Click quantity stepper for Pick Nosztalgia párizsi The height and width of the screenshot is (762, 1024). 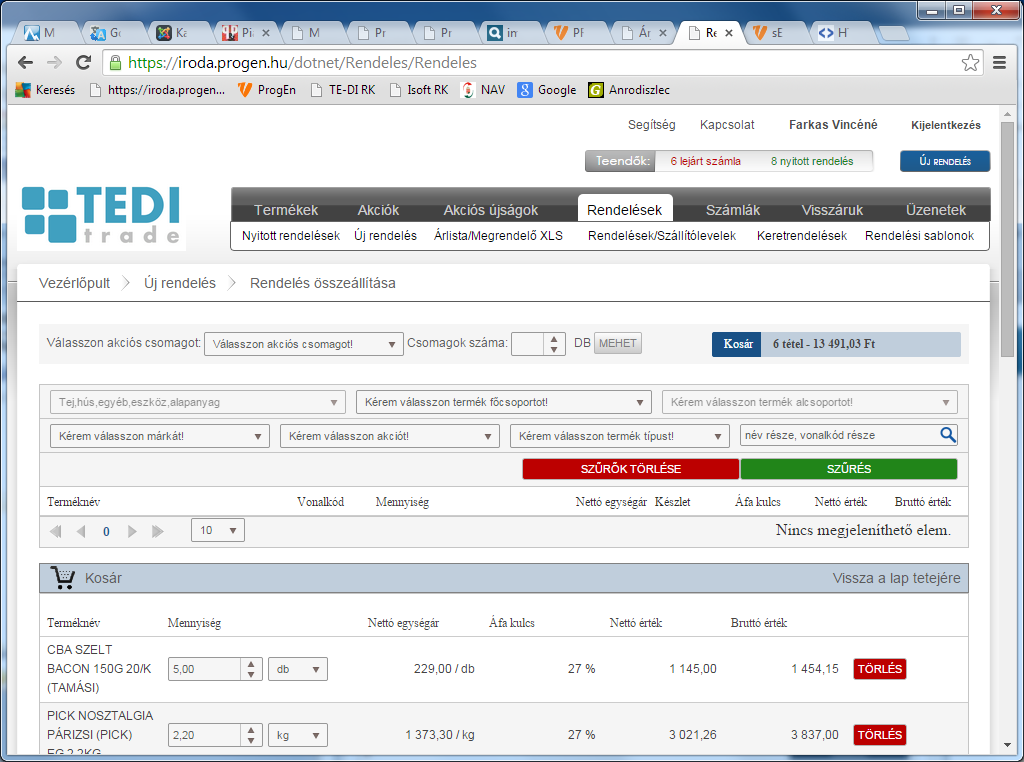click(251, 735)
